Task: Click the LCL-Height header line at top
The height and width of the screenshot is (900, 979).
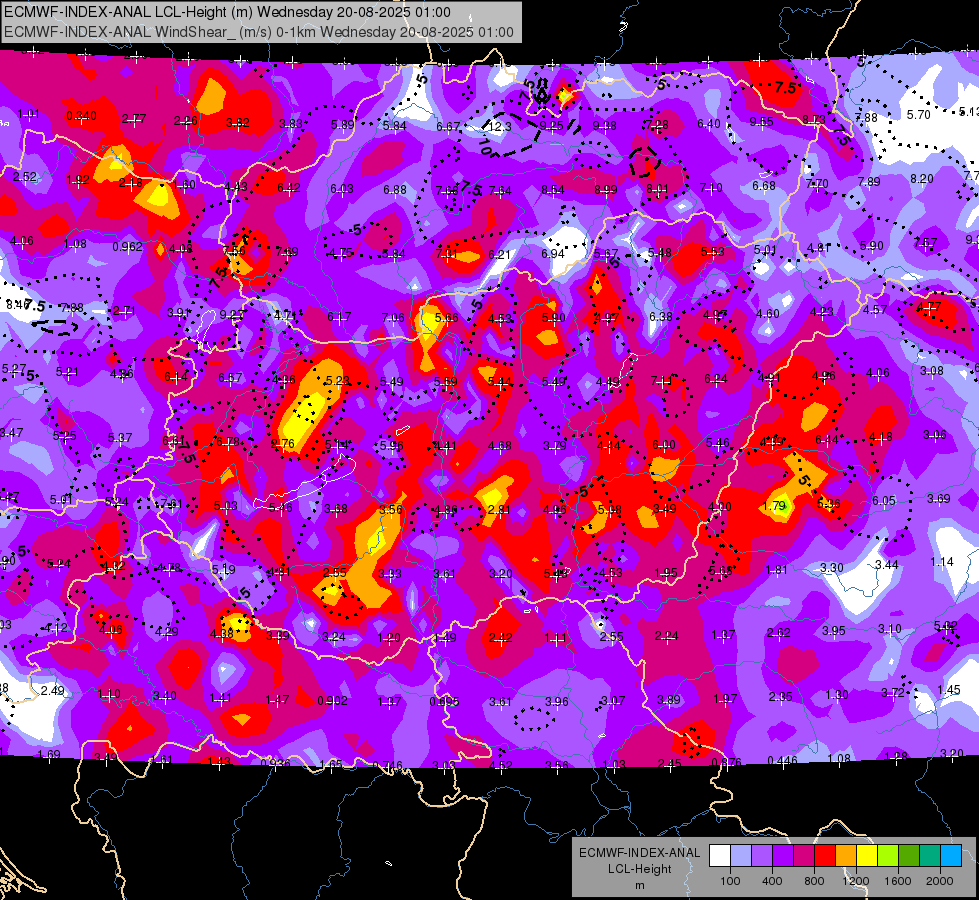Action: [227, 12]
